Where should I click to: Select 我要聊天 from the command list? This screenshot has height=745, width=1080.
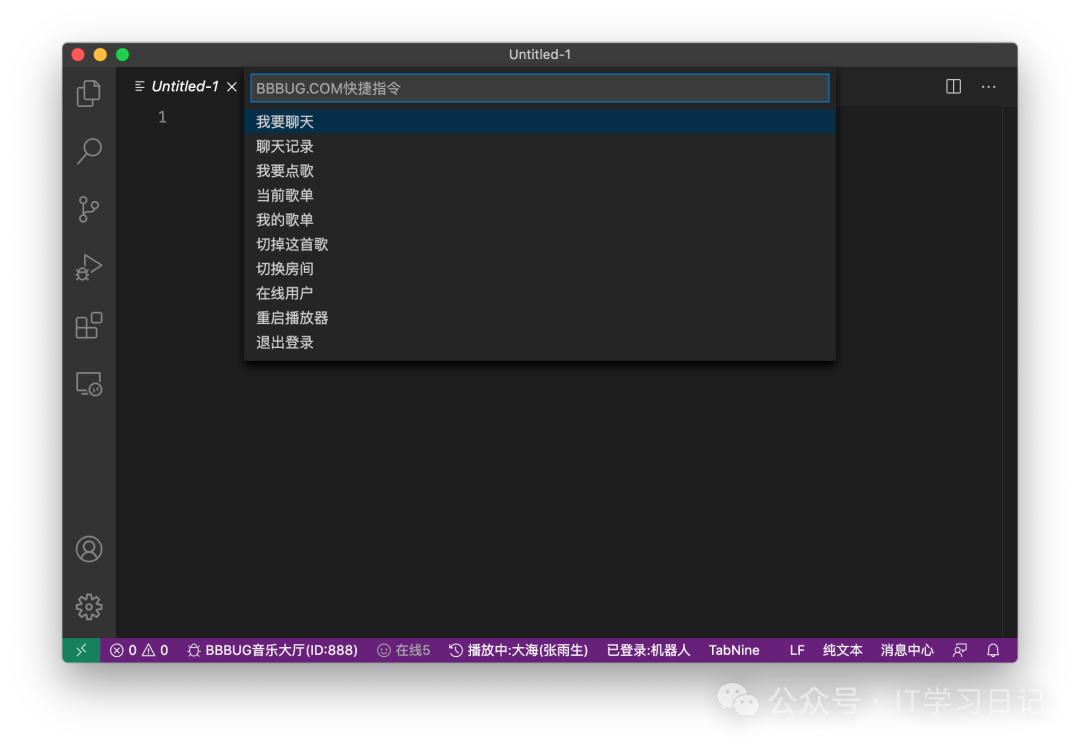[x=285, y=122]
